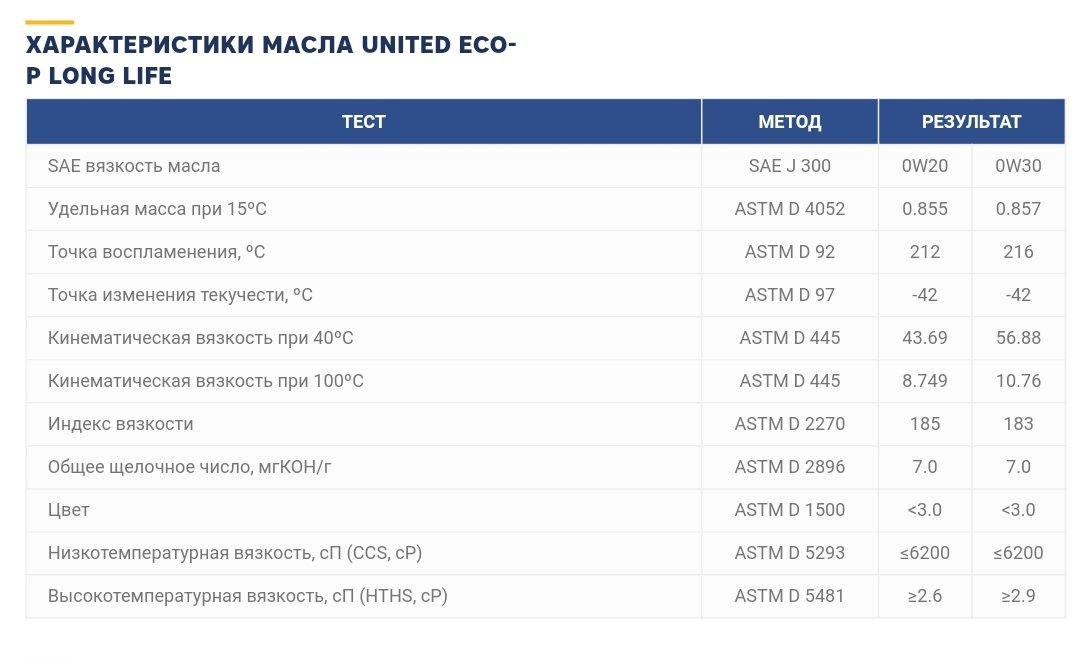
Task: Select the ASTM D 92 method cell
Action: (x=789, y=252)
